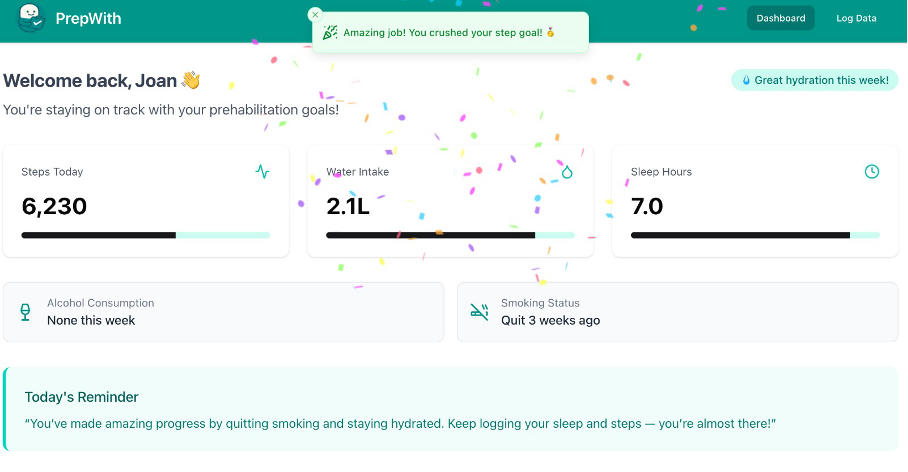Click the water droplet icon in Water Intake
This screenshot has width=908, height=472.
point(567,172)
